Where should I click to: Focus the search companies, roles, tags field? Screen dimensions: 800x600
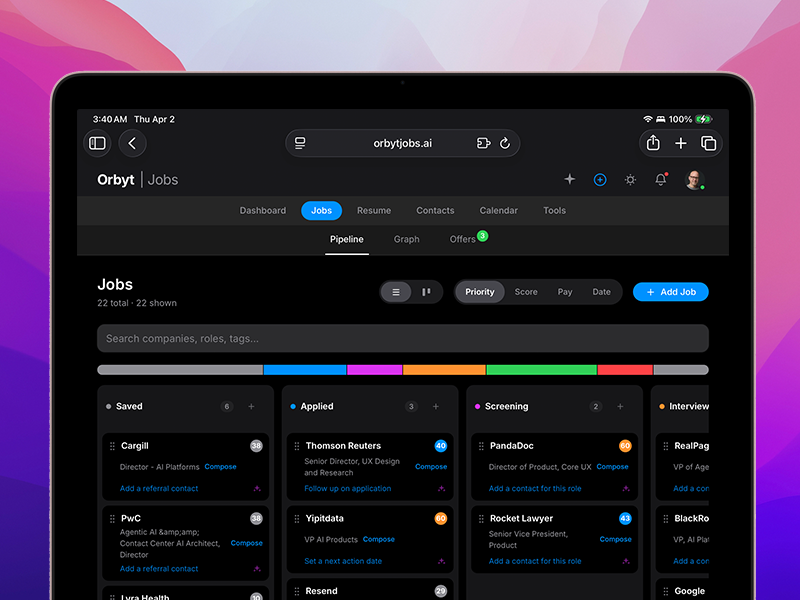coord(403,338)
